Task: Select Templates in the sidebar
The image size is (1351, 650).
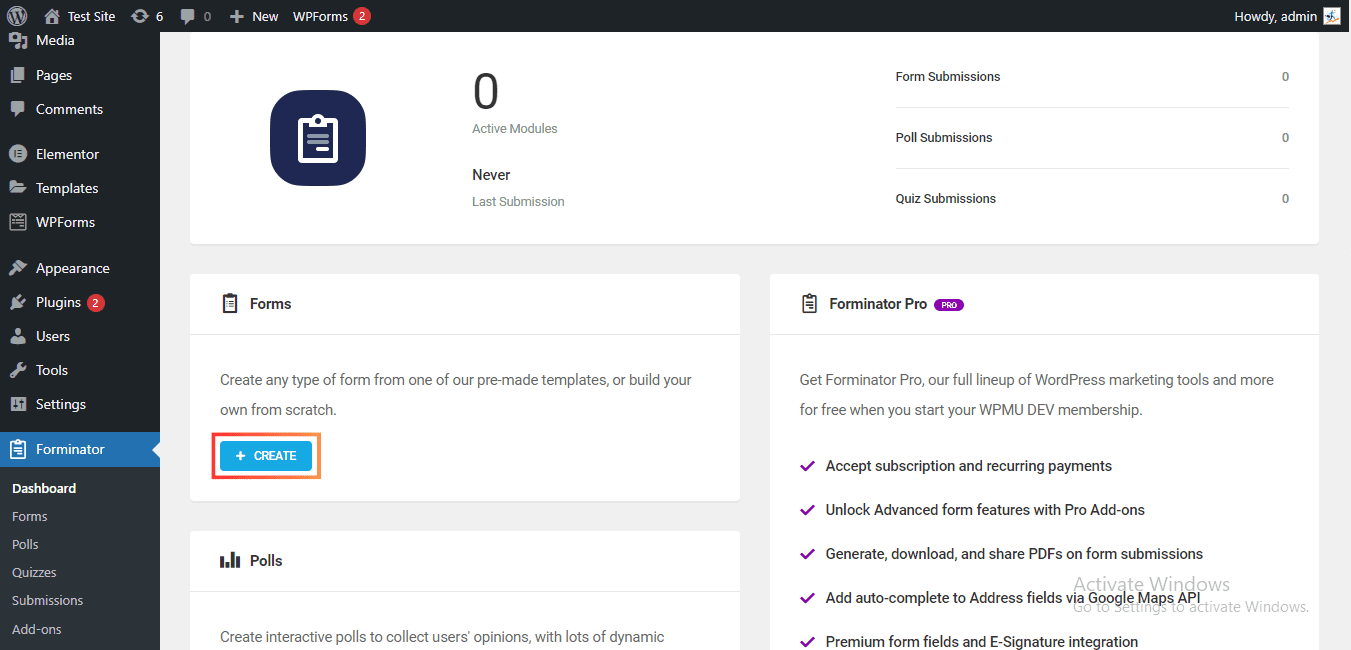Action: click(x=66, y=187)
